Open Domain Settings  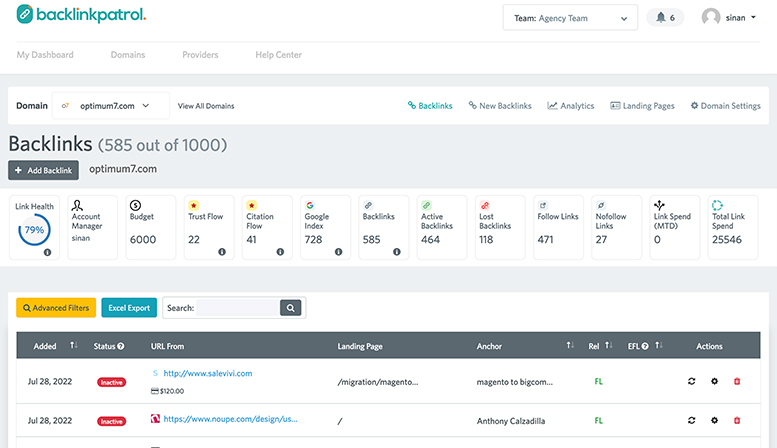click(x=725, y=106)
